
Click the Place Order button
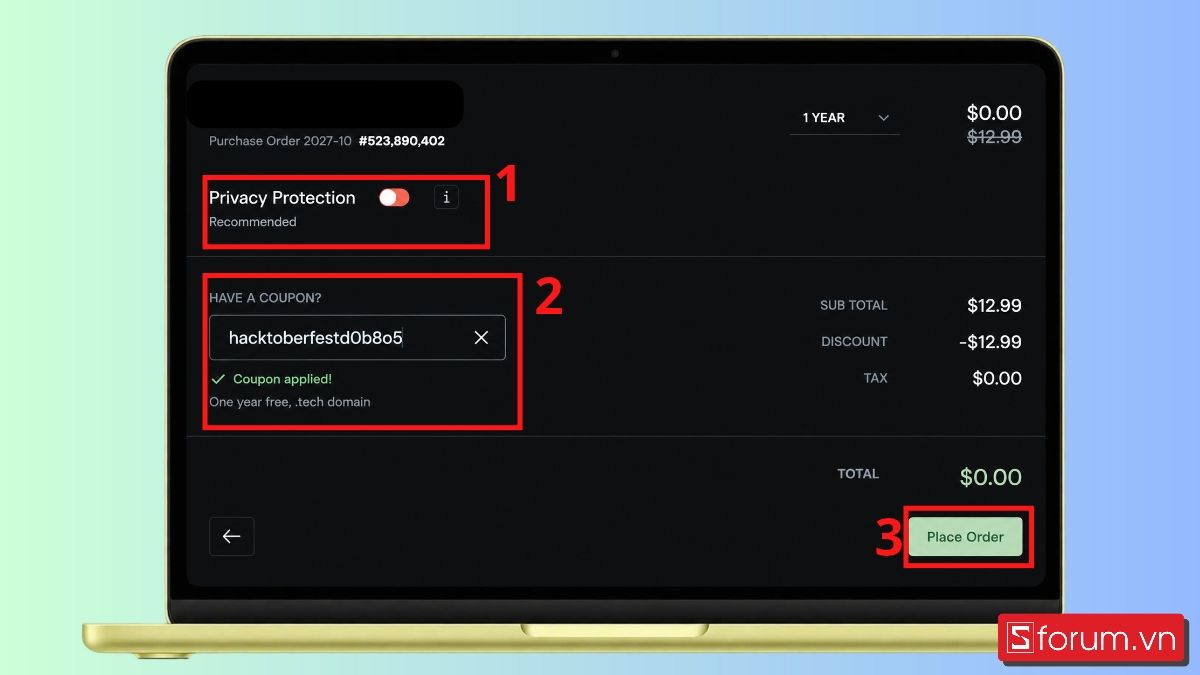click(x=965, y=537)
